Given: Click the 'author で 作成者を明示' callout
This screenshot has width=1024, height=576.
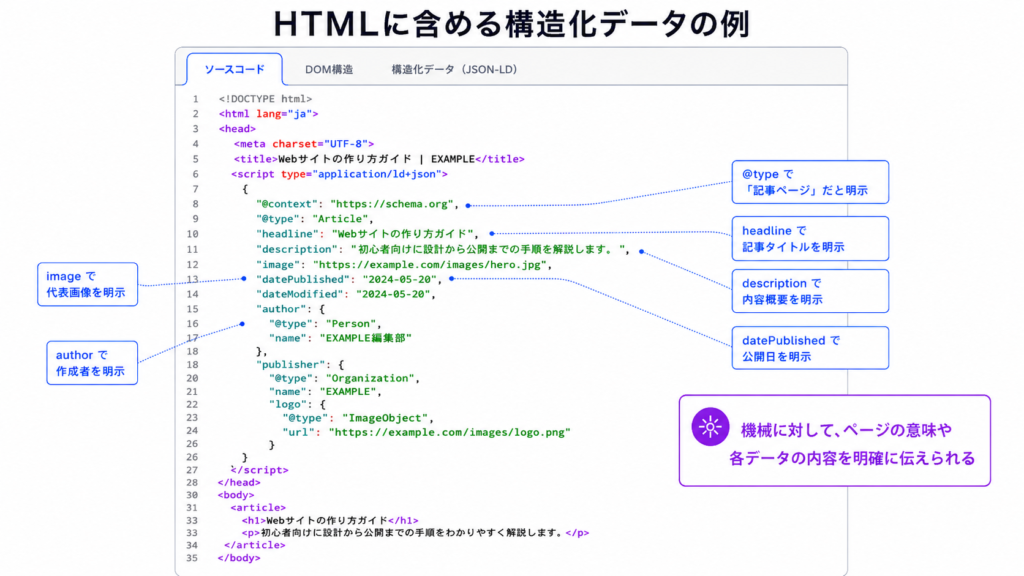Looking at the screenshot, I should (92, 362).
